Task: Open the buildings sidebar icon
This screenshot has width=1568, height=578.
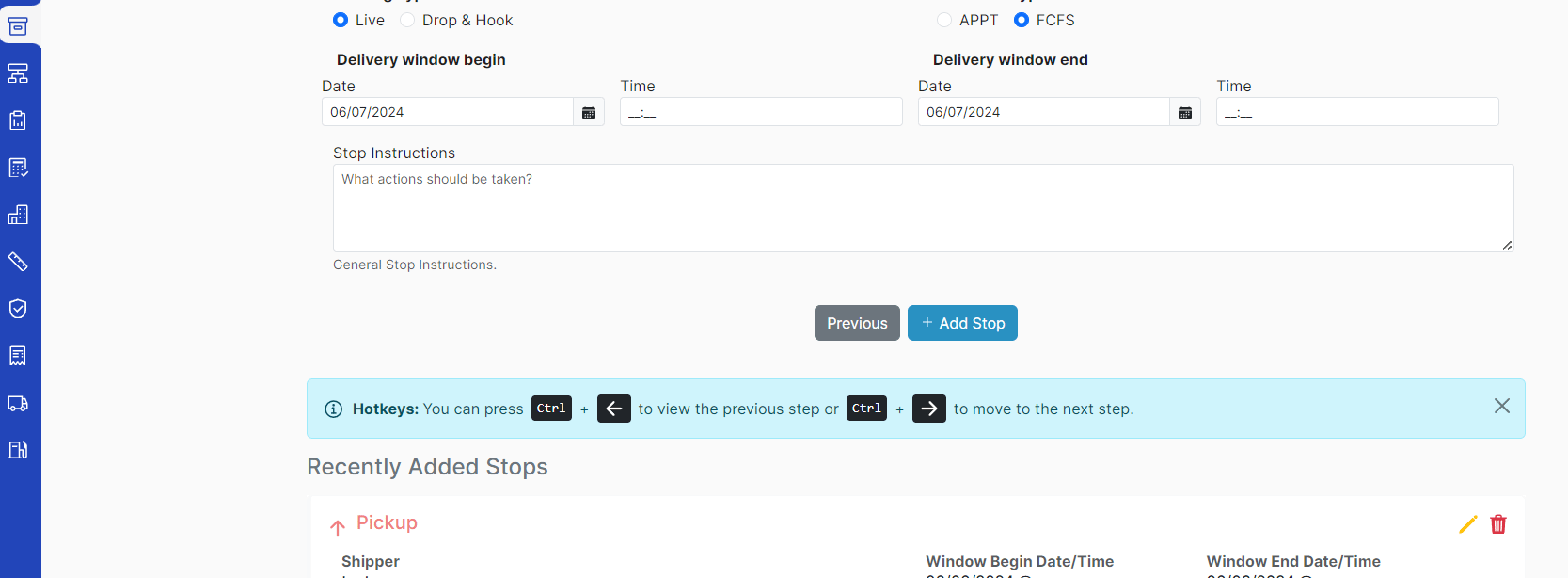Action: 18,215
